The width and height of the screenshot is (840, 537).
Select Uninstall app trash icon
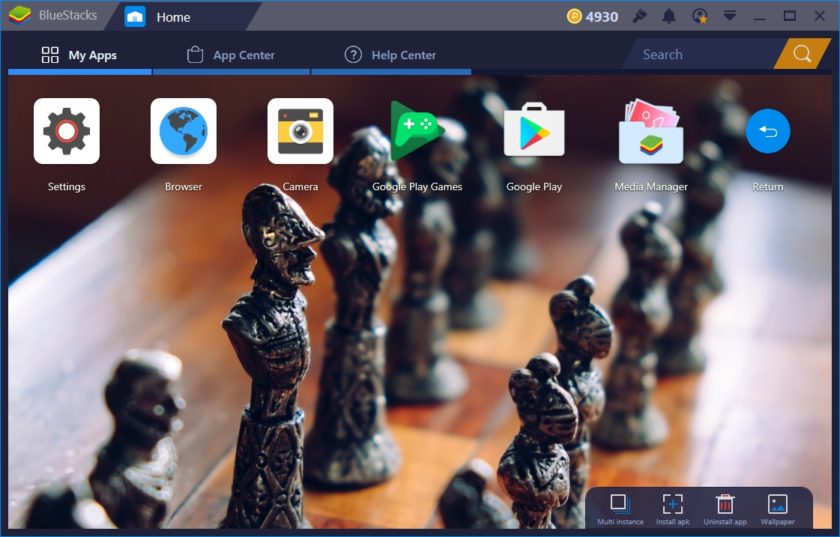725,504
